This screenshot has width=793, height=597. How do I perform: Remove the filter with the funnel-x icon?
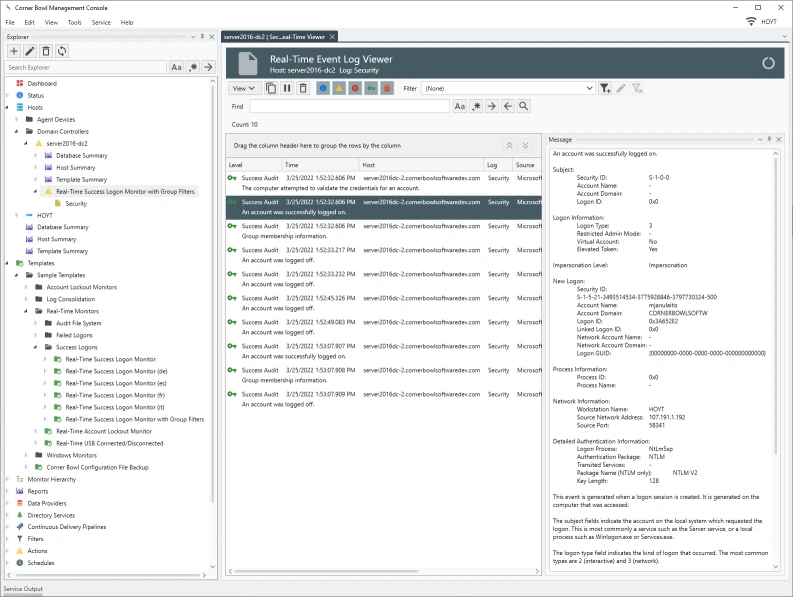[x=637, y=89]
